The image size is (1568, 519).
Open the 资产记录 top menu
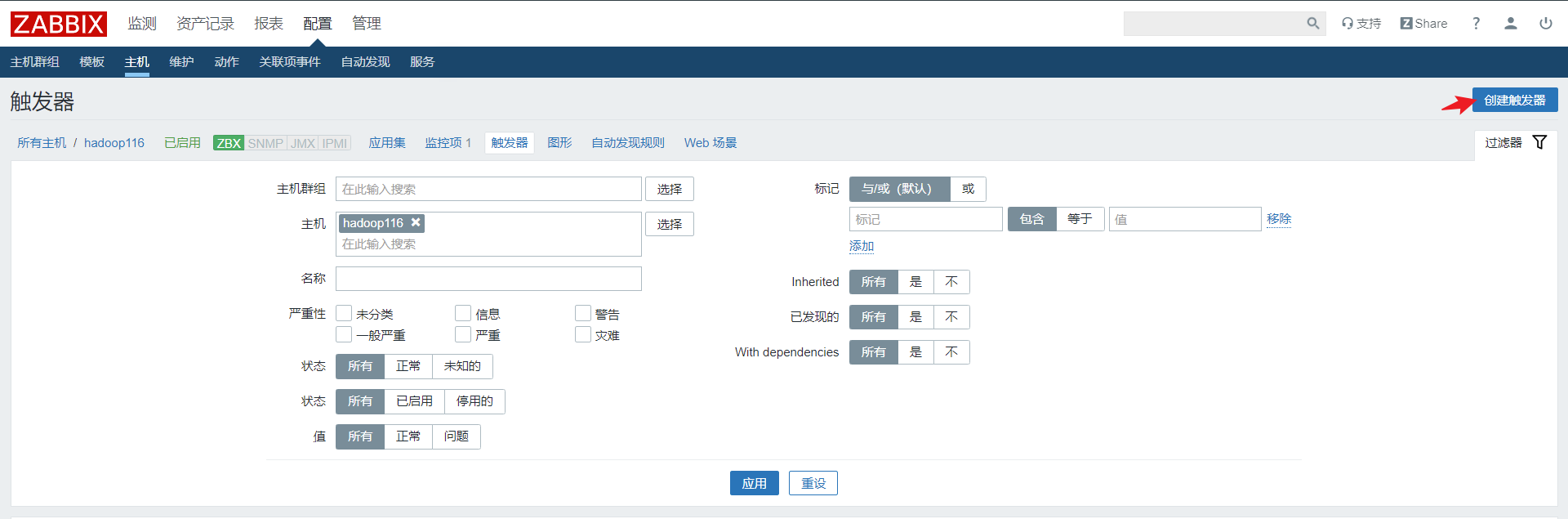pos(206,24)
